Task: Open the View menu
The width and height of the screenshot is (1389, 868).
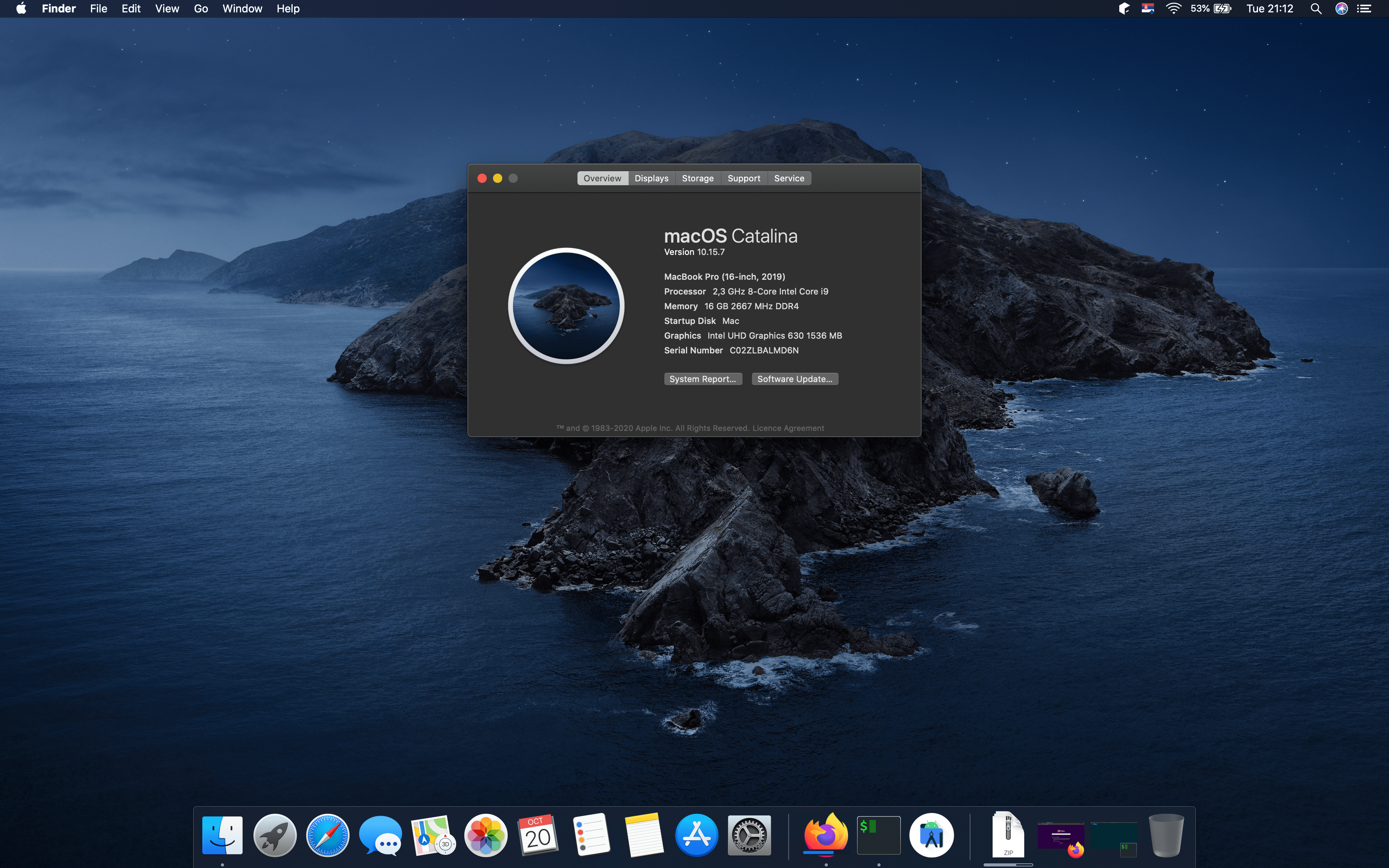Action: tap(167, 9)
